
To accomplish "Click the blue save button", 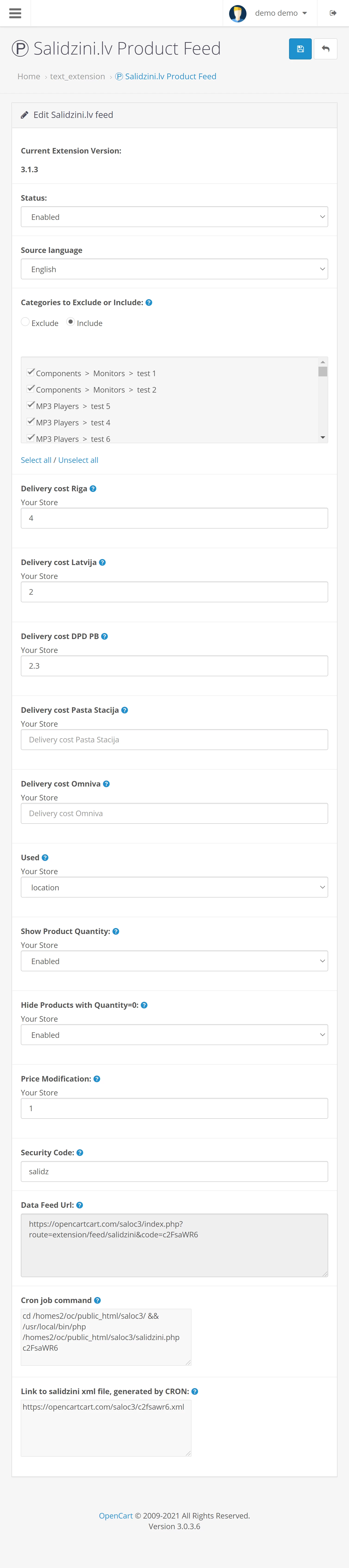I will [300, 49].
